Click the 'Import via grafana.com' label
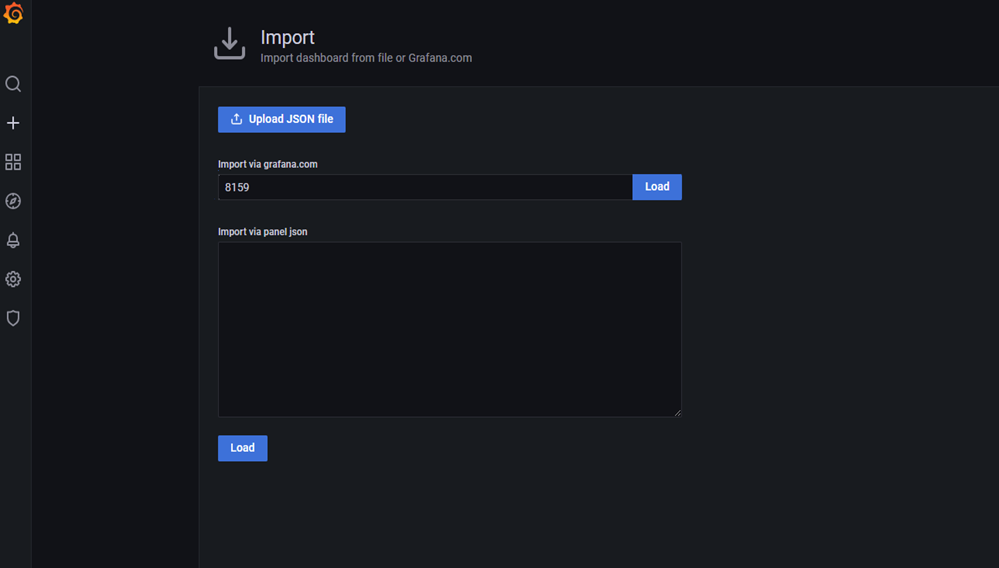 (268, 164)
